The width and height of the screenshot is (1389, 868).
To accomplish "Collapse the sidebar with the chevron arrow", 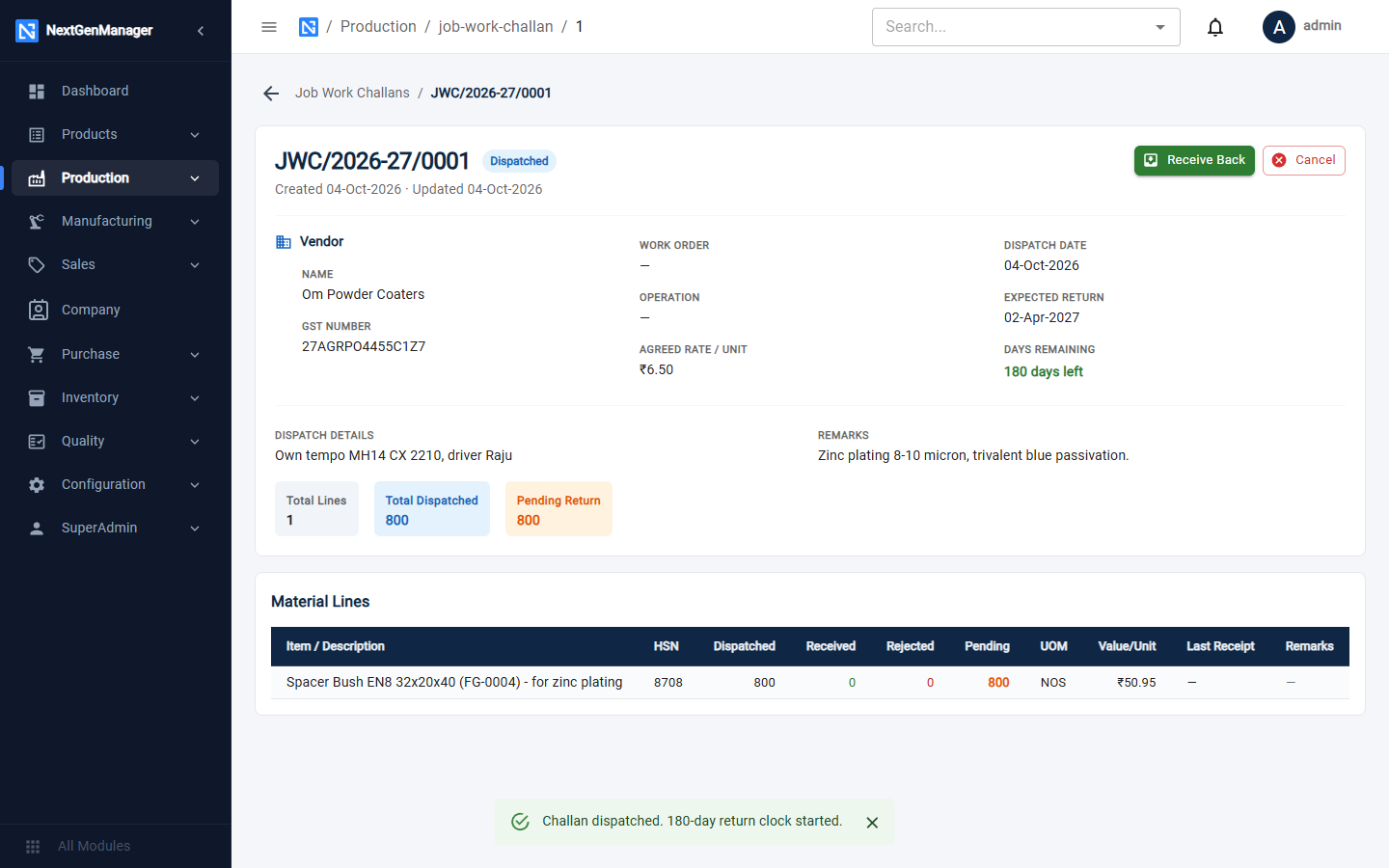I will tap(201, 31).
